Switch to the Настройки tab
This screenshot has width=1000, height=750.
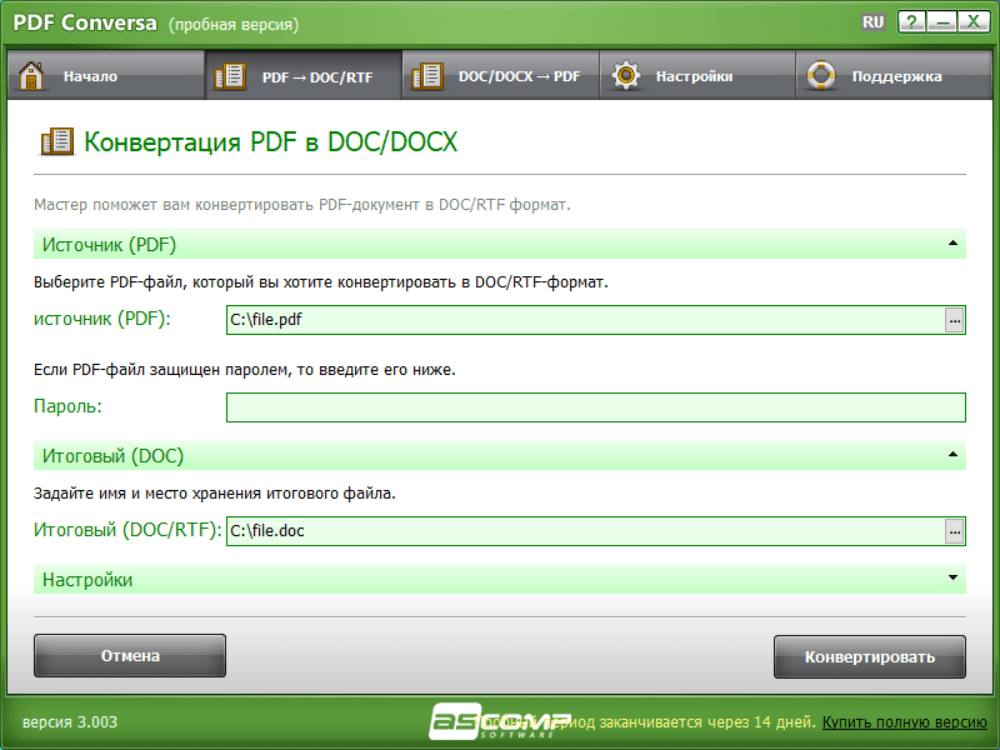tap(698, 76)
